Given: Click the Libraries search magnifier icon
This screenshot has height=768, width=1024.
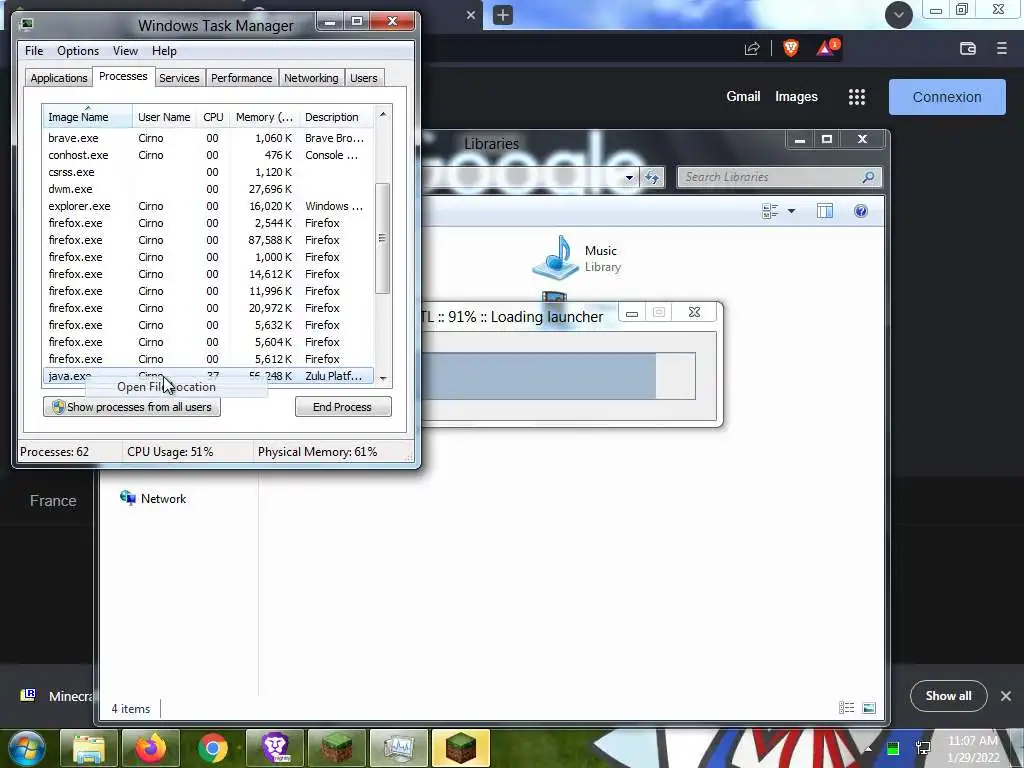Looking at the screenshot, I should tap(869, 177).
